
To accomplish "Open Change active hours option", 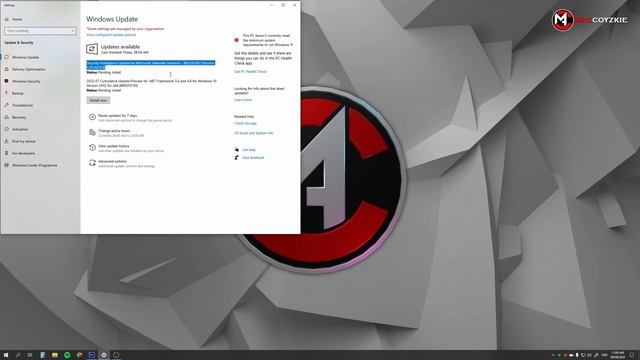I will click(x=114, y=131).
